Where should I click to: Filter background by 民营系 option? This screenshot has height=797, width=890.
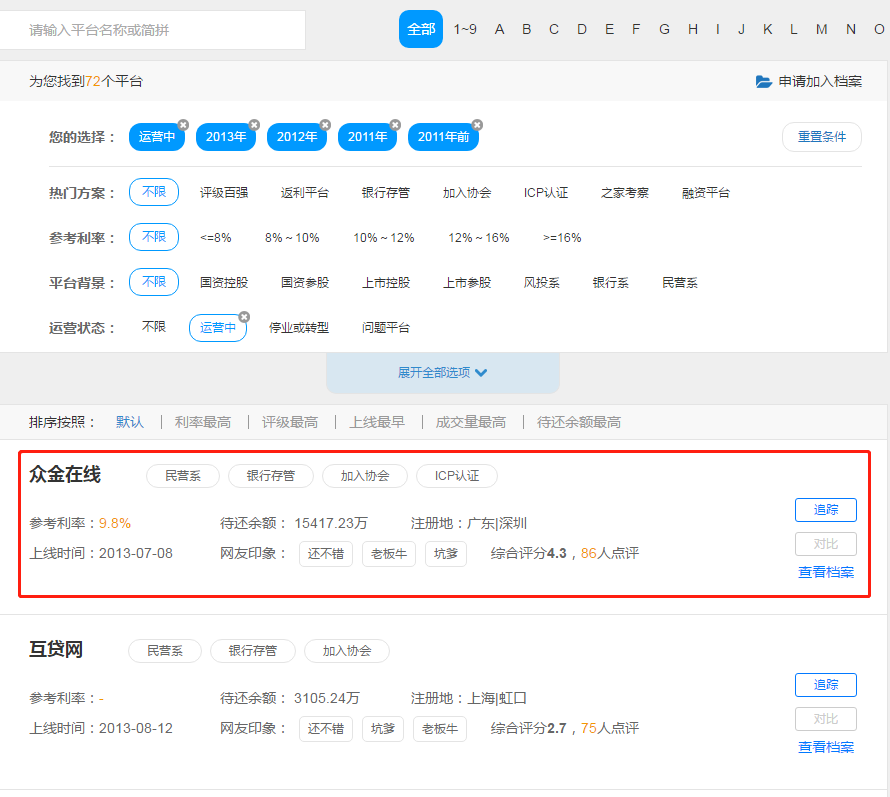point(680,283)
